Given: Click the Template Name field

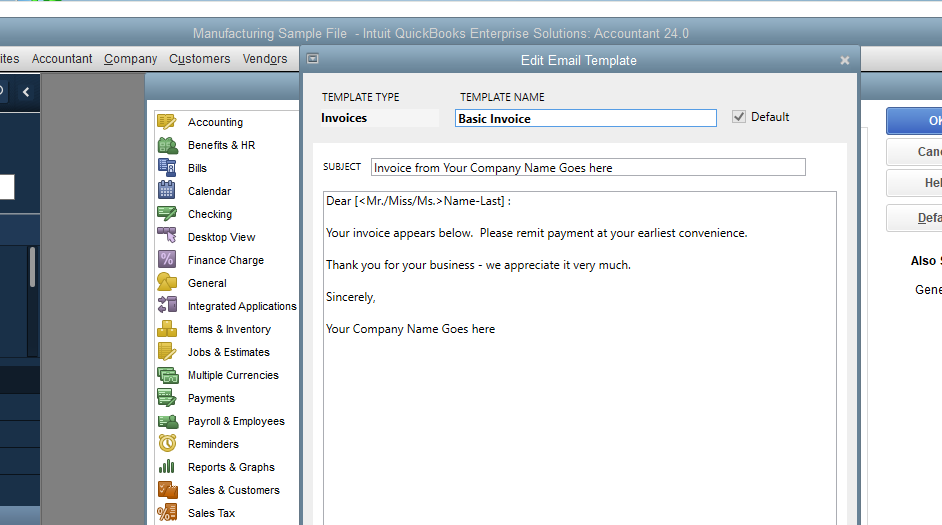Looking at the screenshot, I should point(586,118).
